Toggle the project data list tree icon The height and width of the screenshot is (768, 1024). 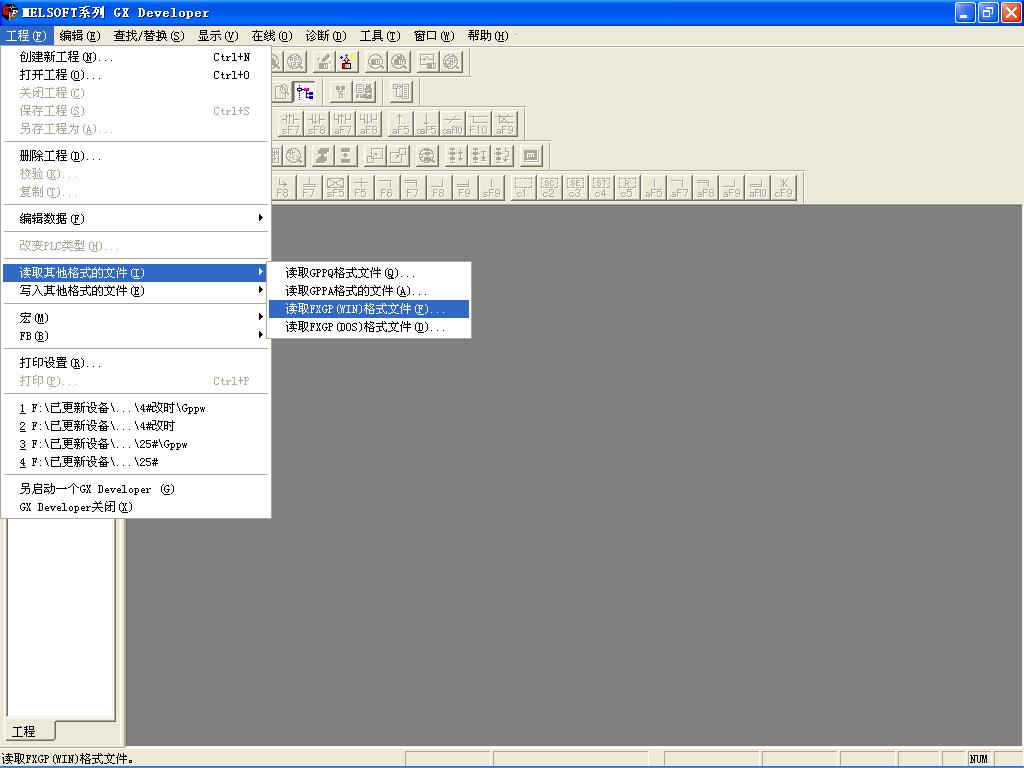(304, 92)
